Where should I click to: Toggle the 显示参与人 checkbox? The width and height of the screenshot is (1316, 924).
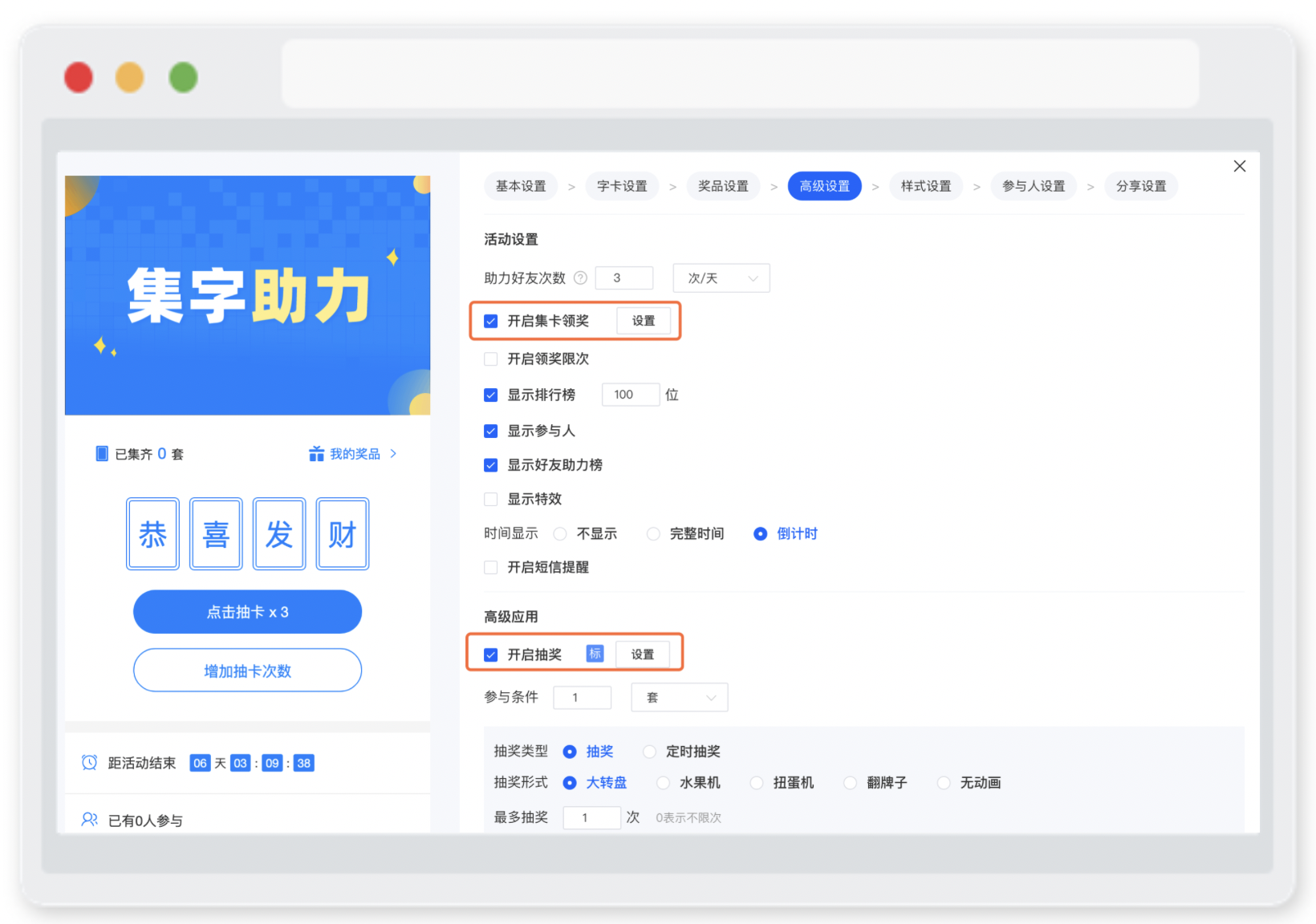(x=491, y=432)
